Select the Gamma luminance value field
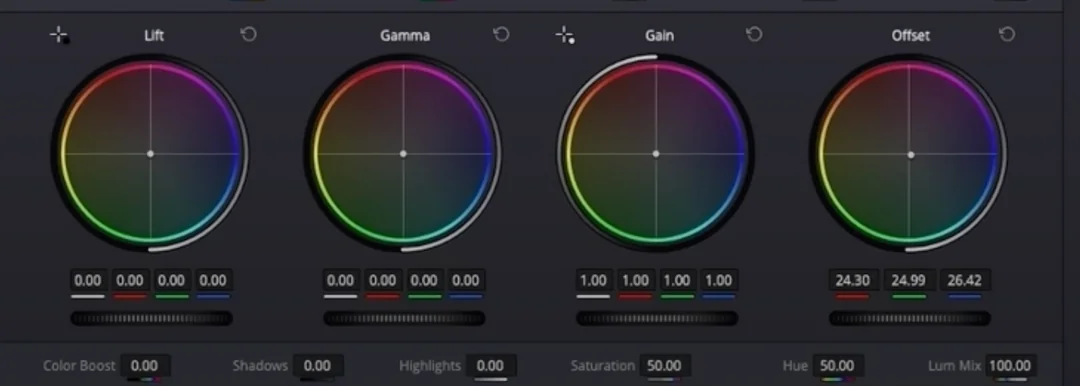The height and width of the screenshot is (386, 1080). 340,281
